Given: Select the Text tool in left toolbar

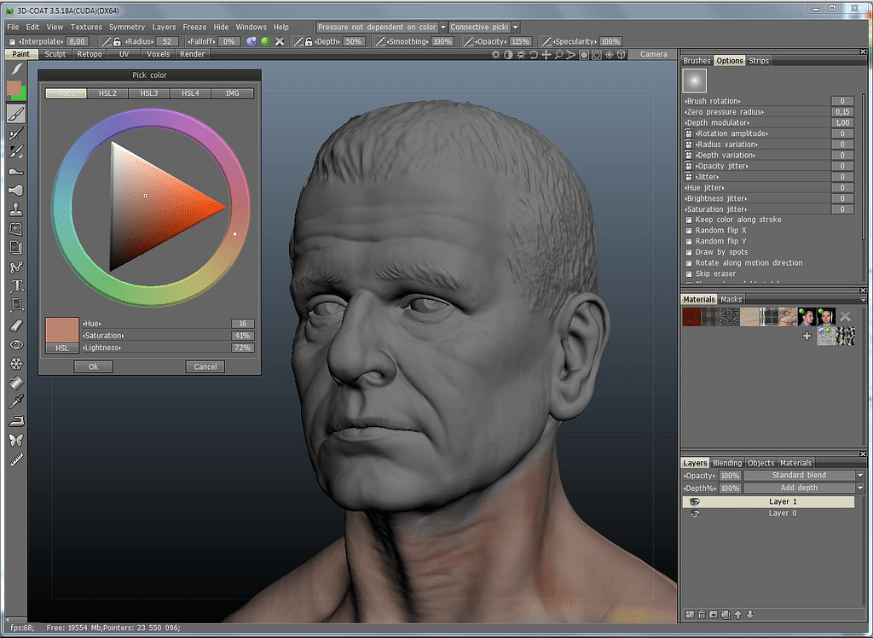Looking at the screenshot, I should (x=16, y=286).
